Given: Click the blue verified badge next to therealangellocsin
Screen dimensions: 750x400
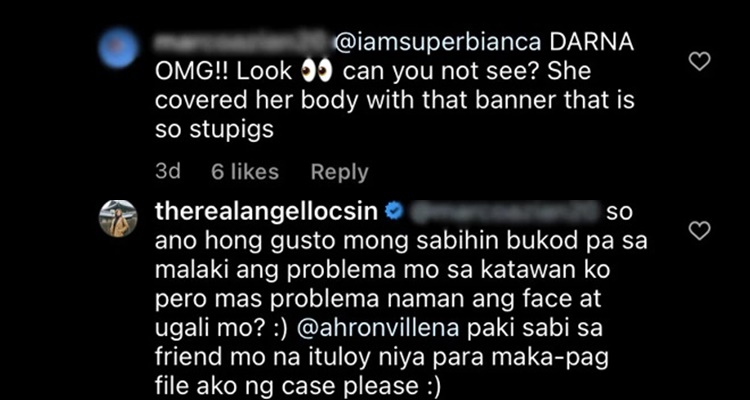Looking at the screenshot, I should [x=394, y=212].
